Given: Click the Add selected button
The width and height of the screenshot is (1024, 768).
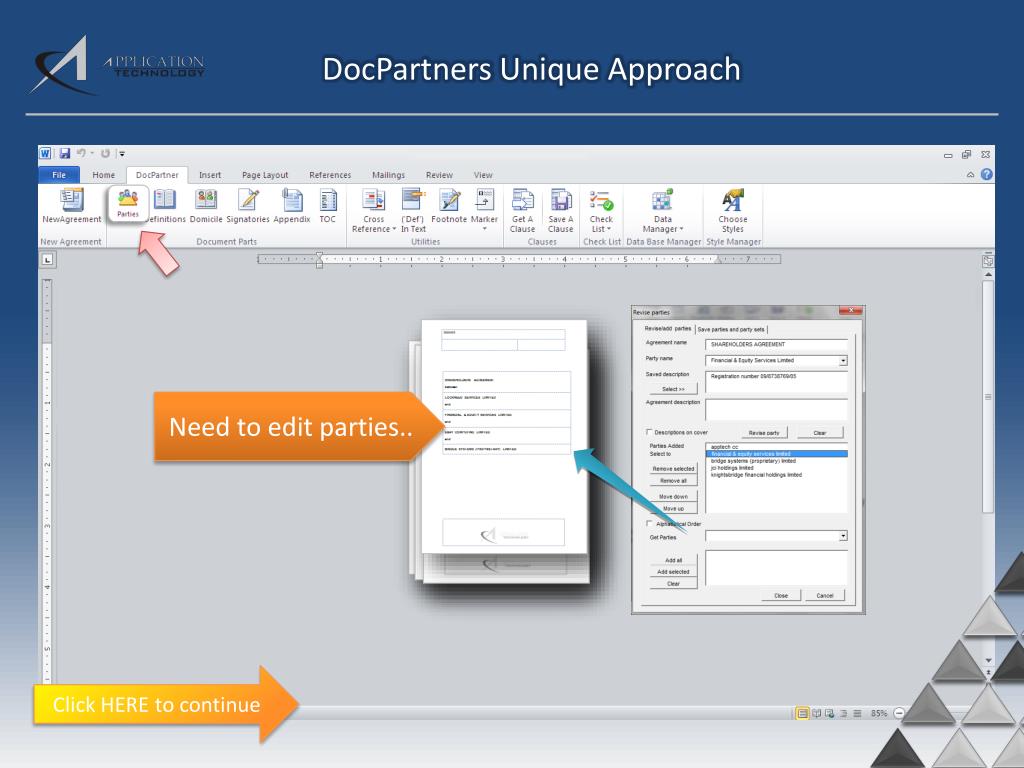Looking at the screenshot, I should 673,572.
